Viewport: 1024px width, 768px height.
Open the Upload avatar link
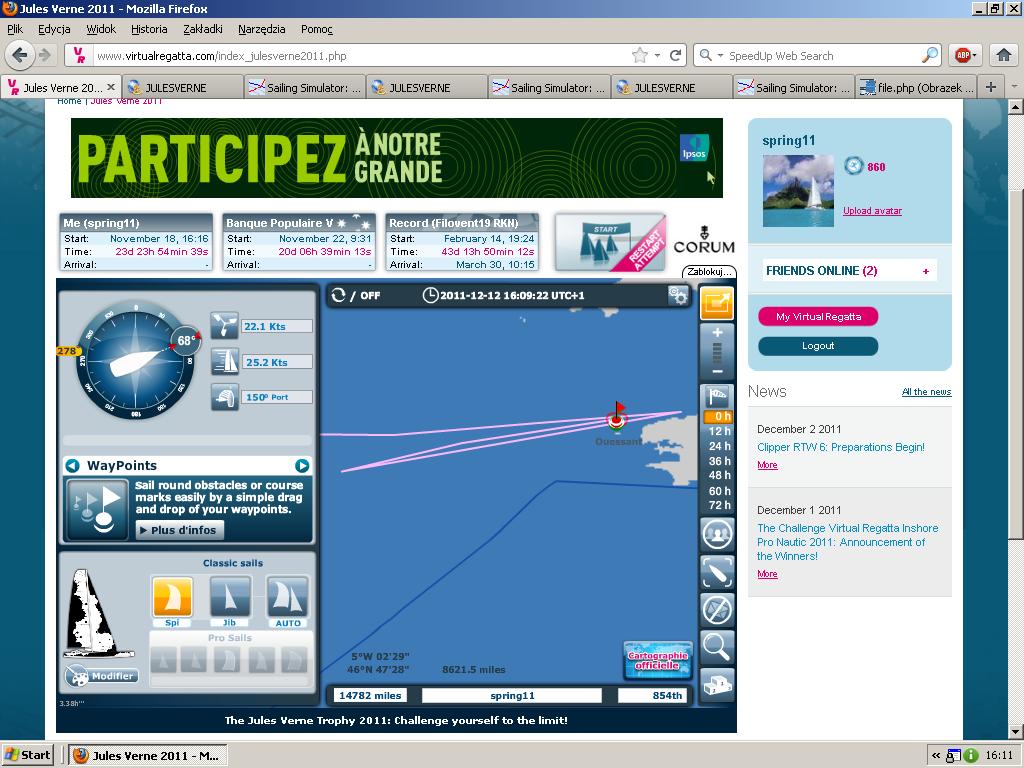872,211
